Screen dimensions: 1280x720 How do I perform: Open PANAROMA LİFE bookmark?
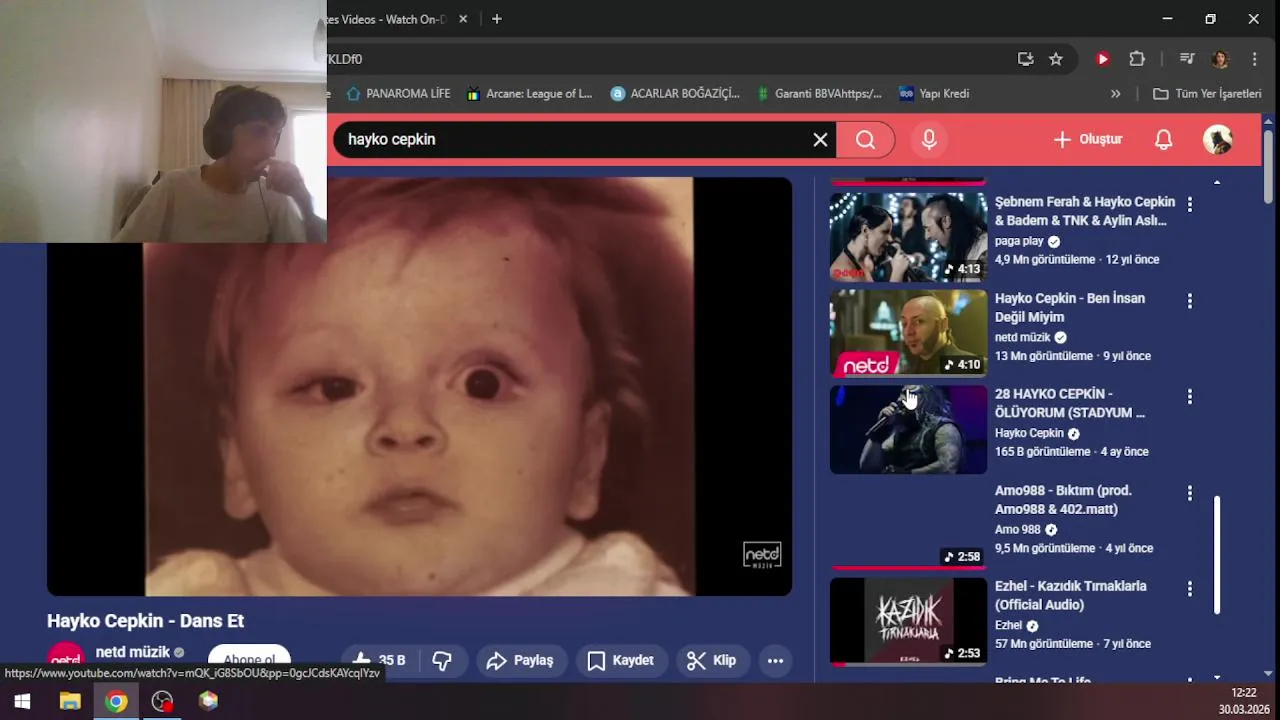pyautogui.click(x=398, y=94)
